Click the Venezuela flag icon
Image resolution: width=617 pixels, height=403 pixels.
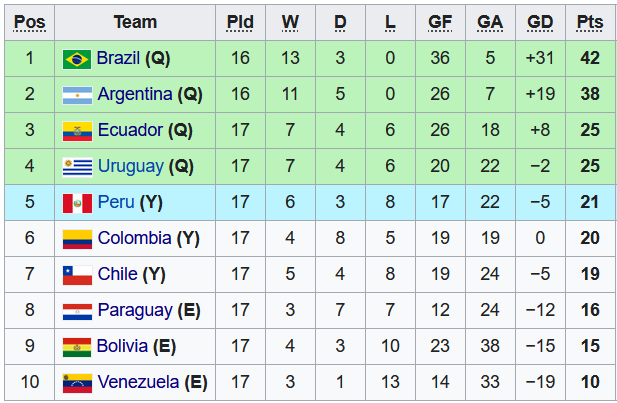pos(76,383)
